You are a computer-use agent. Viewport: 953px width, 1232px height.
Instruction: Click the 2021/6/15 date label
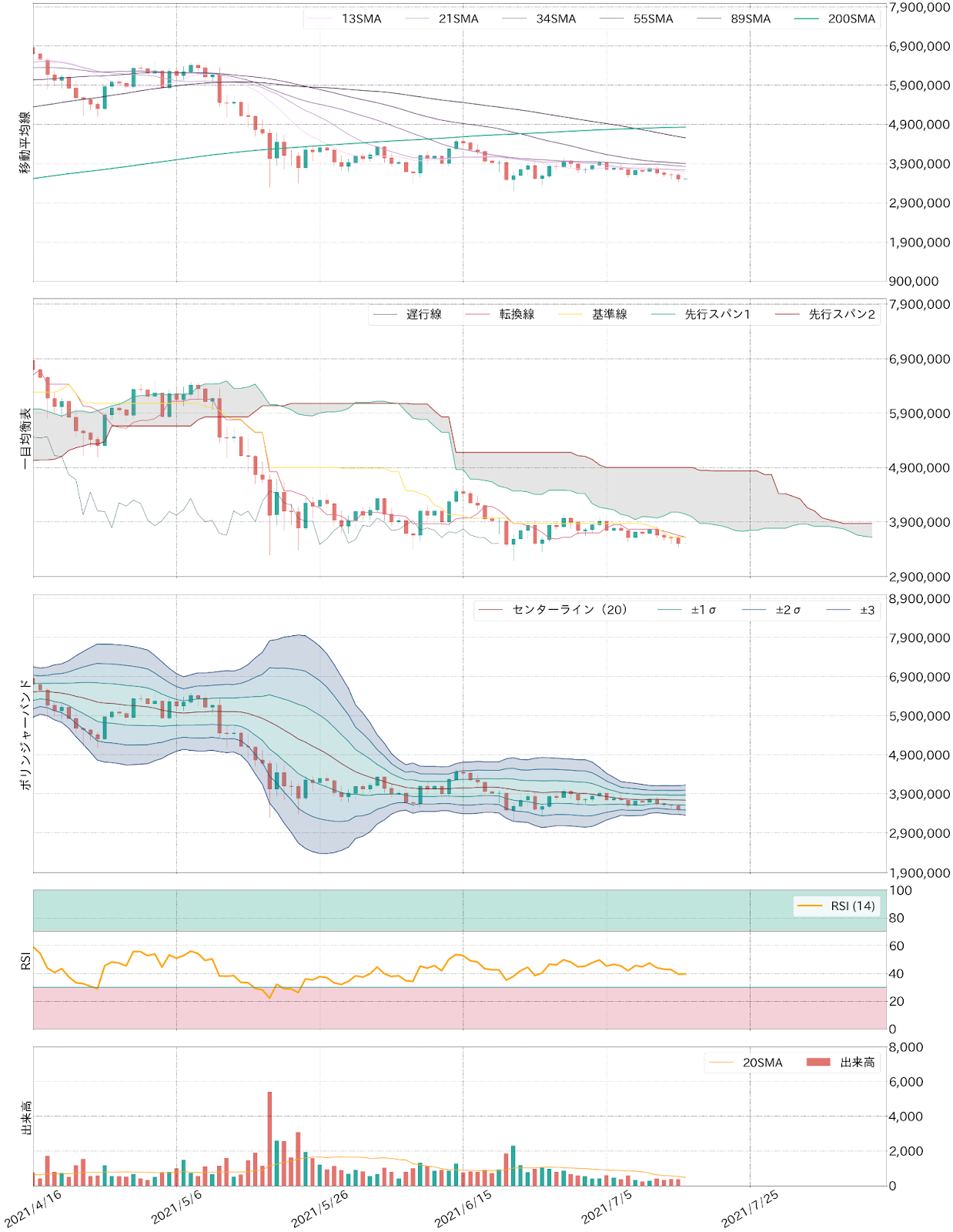[x=463, y=1209]
